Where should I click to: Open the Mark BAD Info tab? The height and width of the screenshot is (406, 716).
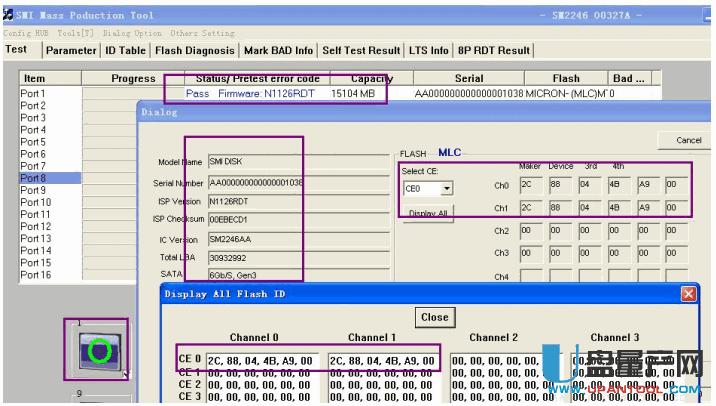pos(277,50)
